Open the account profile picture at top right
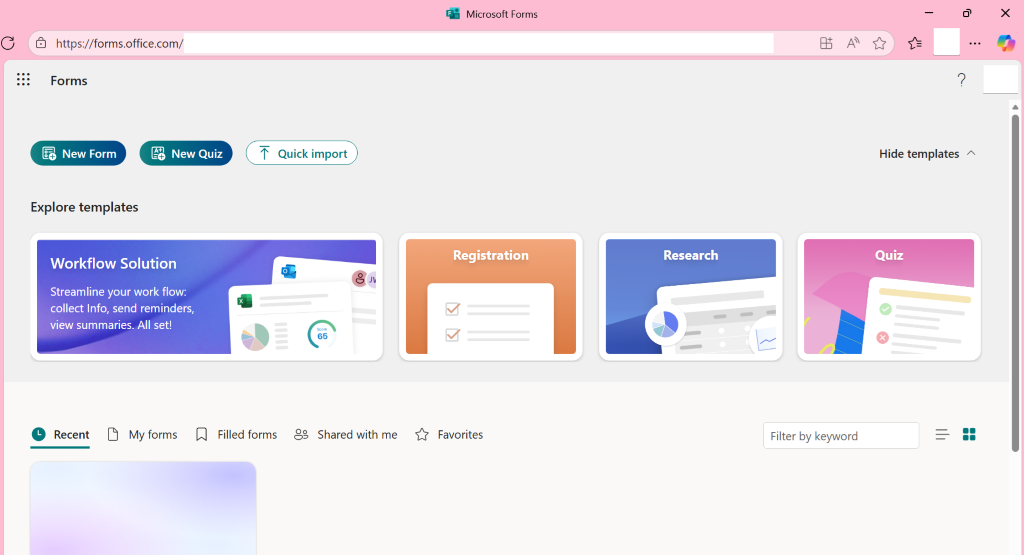Screen dimensions: 1024x555 pos(1000,80)
